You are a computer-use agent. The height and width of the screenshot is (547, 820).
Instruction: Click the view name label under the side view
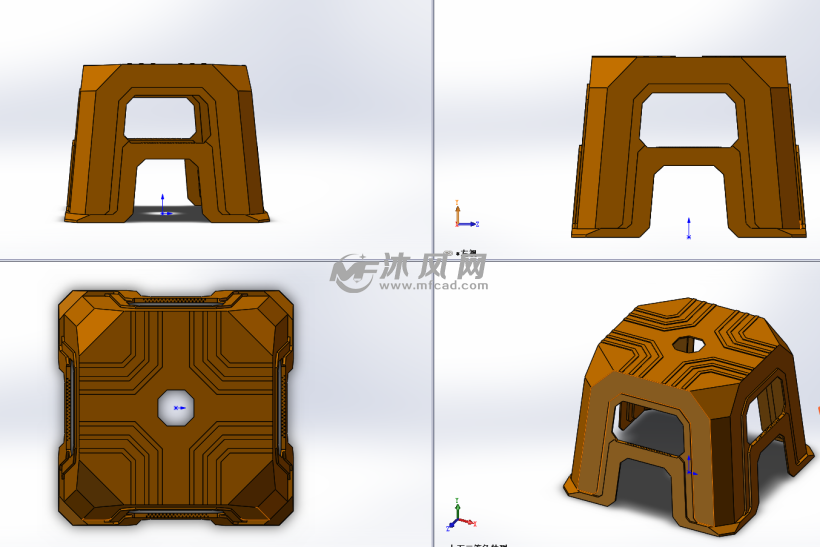(x=468, y=254)
